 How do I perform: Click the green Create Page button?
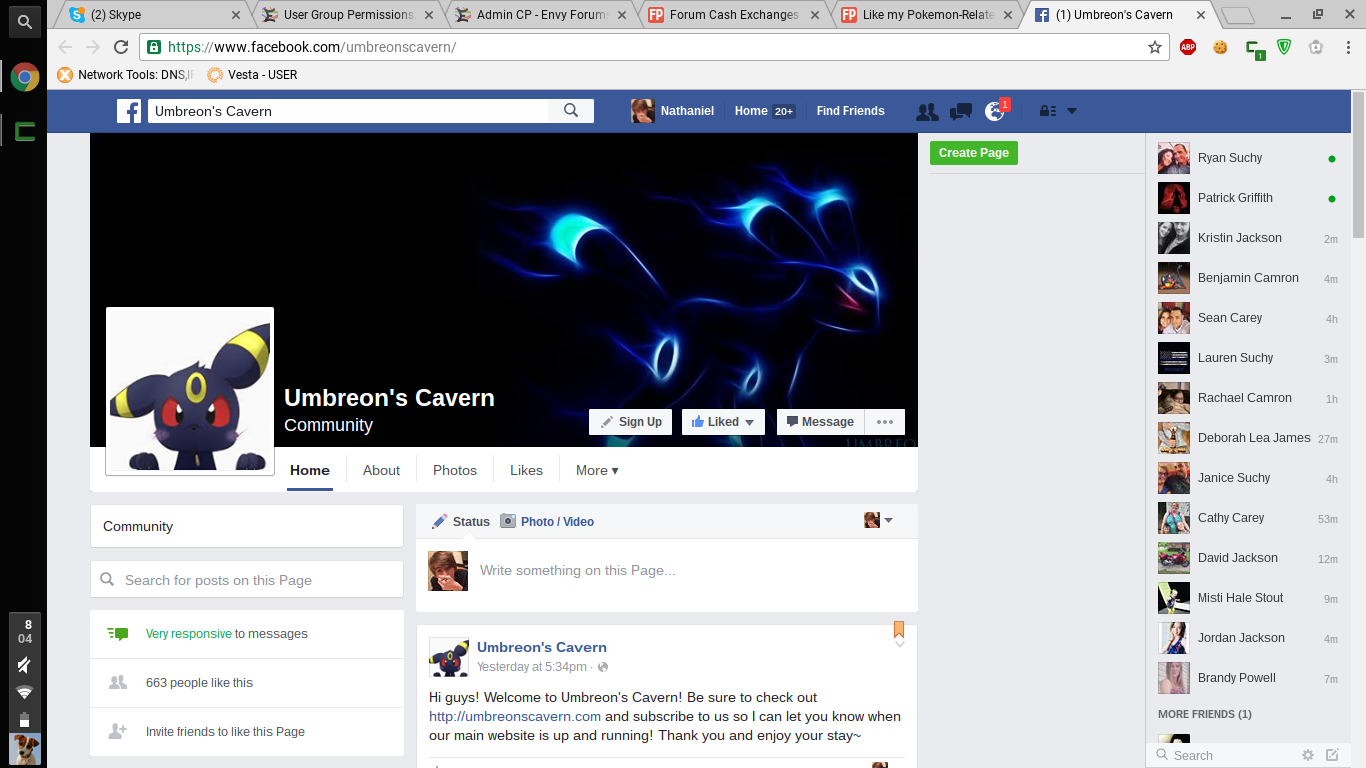974,153
